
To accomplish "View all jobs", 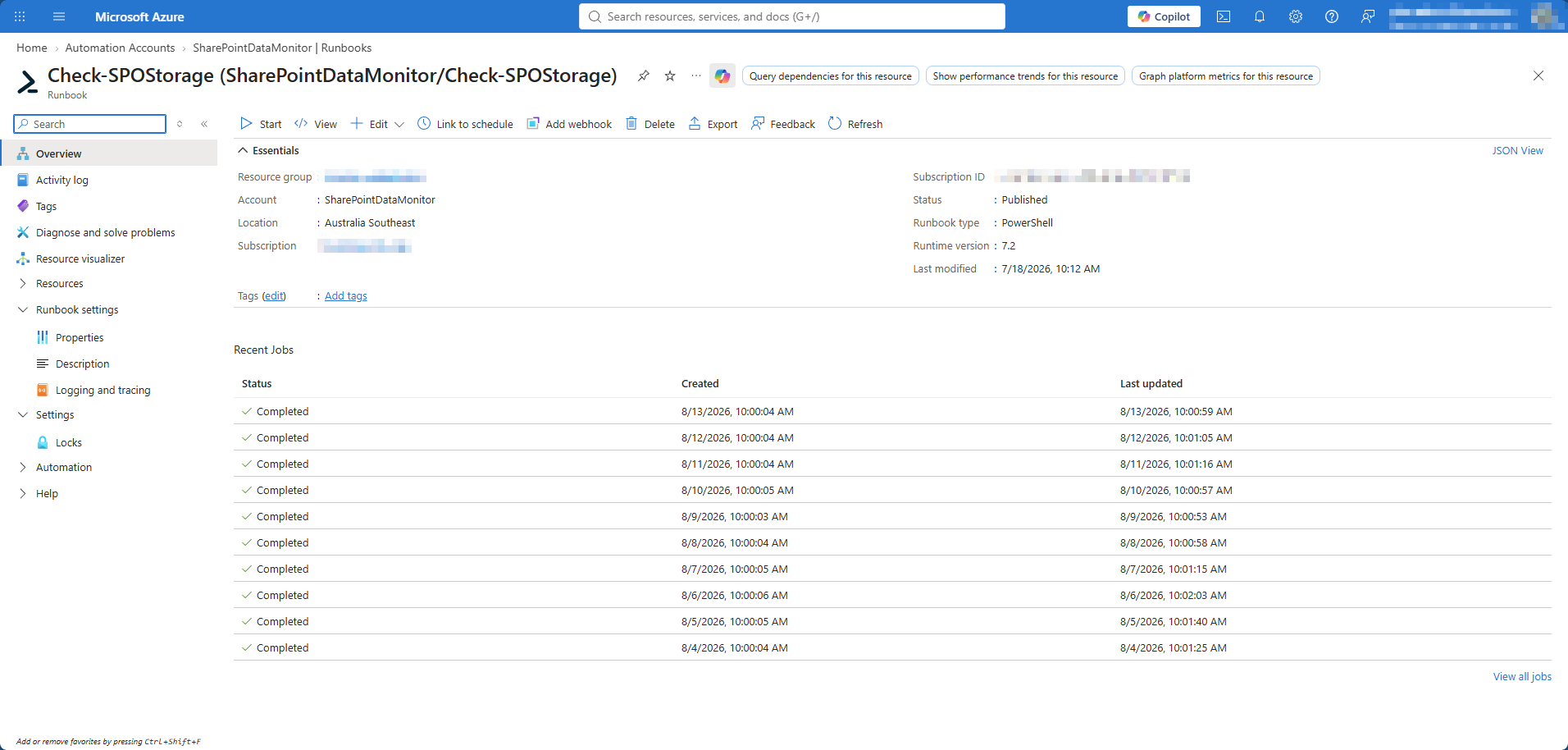I will coord(1522,677).
